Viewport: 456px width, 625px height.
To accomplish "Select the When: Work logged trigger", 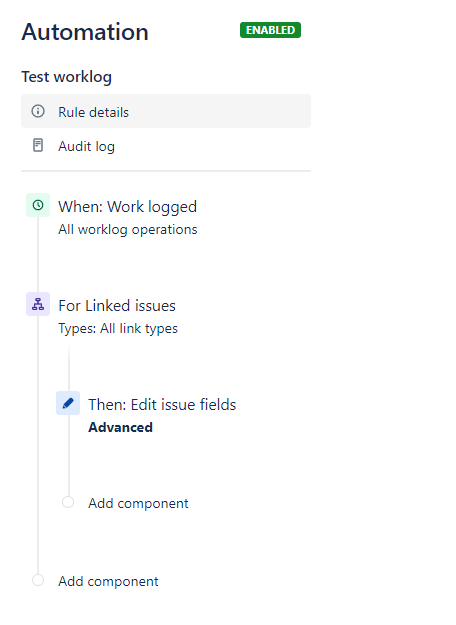I will pos(128,207).
